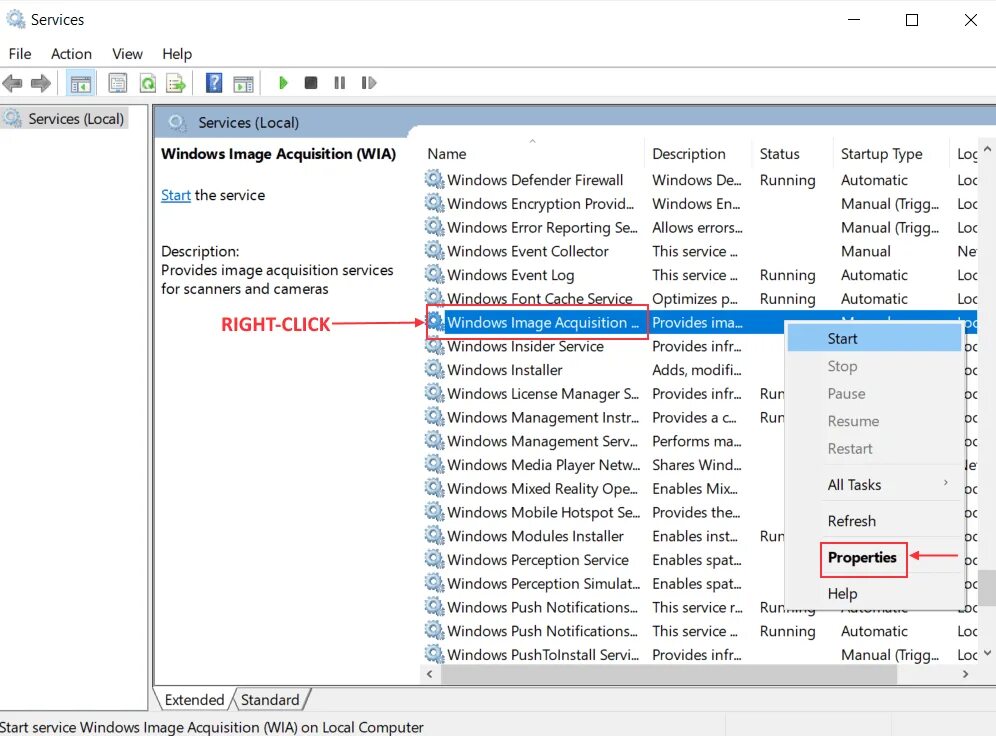Viewport: 996px width, 736px height.
Task: Select the Windows PushToInstall Servi... row
Action: pyautogui.click(x=701, y=654)
